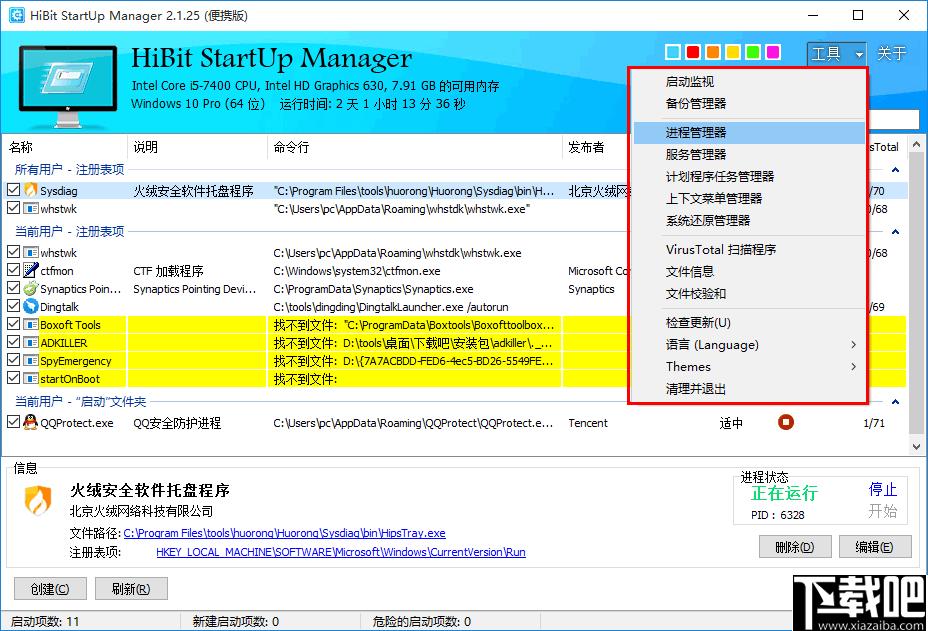The width and height of the screenshot is (928, 631).
Task: Collapse the 所有用户 - 注册表项 group
Action: click(x=895, y=170)
